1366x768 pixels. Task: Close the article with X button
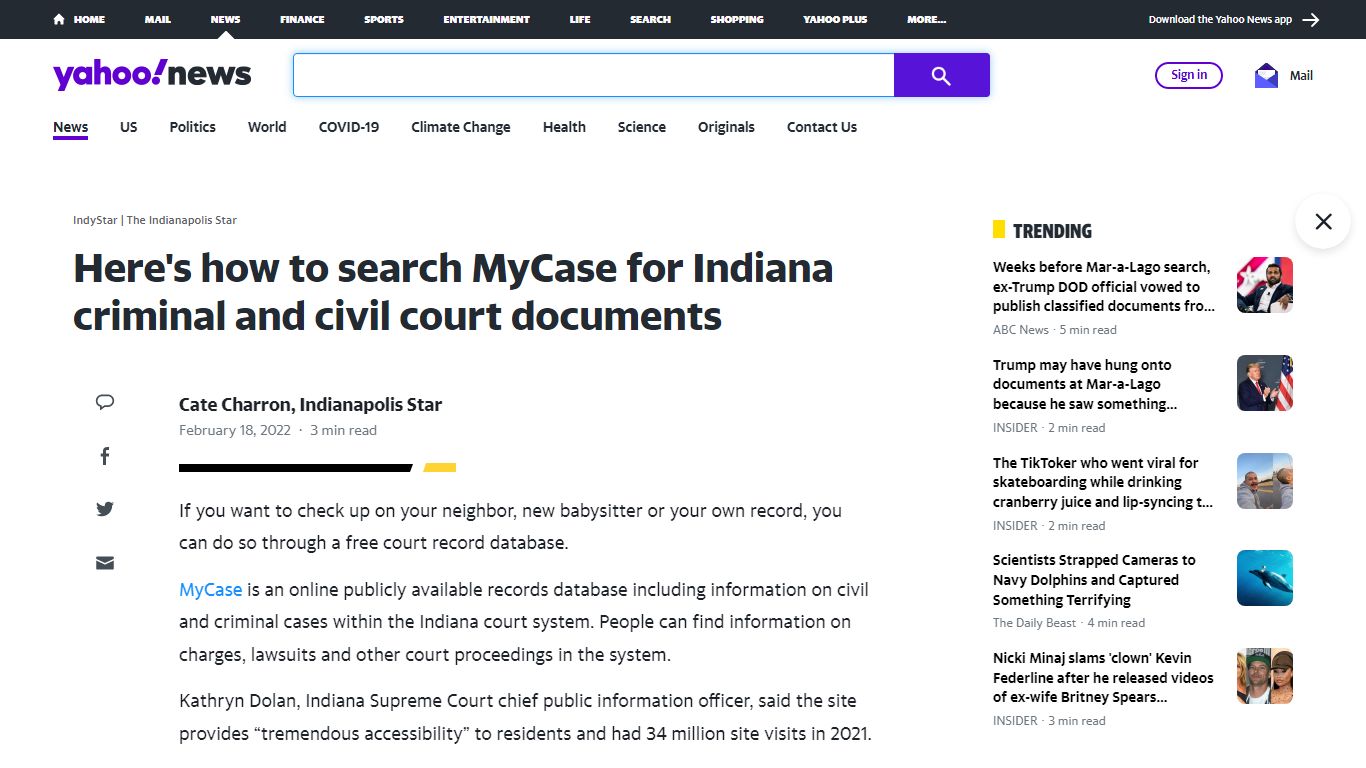click(x=1323, y=221)
